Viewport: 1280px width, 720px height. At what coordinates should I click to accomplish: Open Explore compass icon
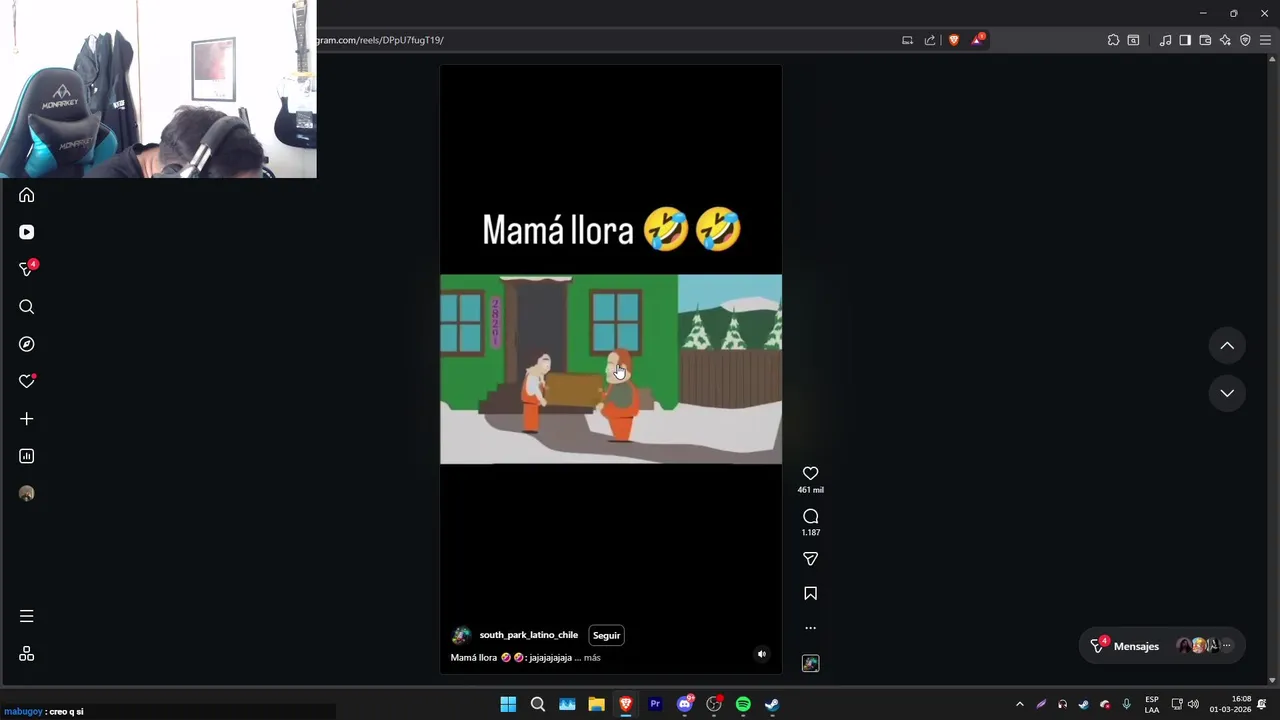click(x=27, y=344)
